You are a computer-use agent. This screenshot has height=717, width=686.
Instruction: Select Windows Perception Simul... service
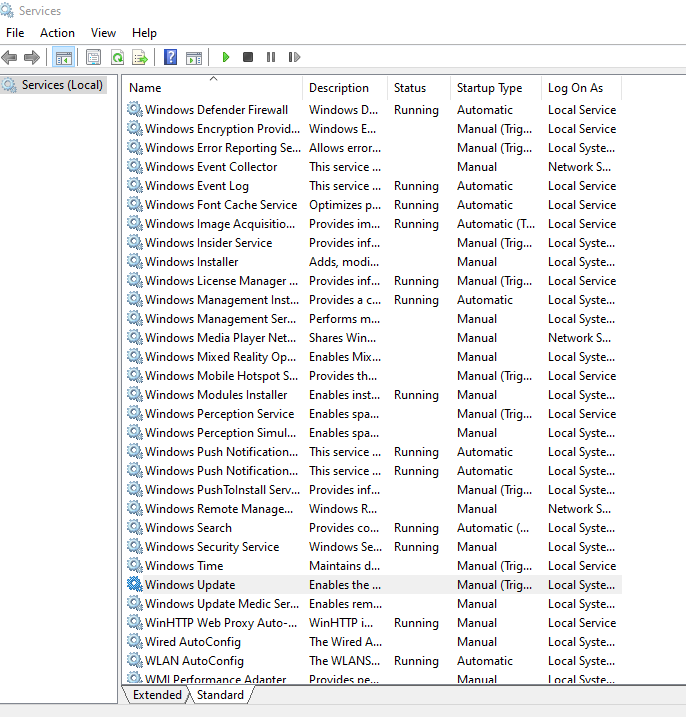[x=374, y=433]
